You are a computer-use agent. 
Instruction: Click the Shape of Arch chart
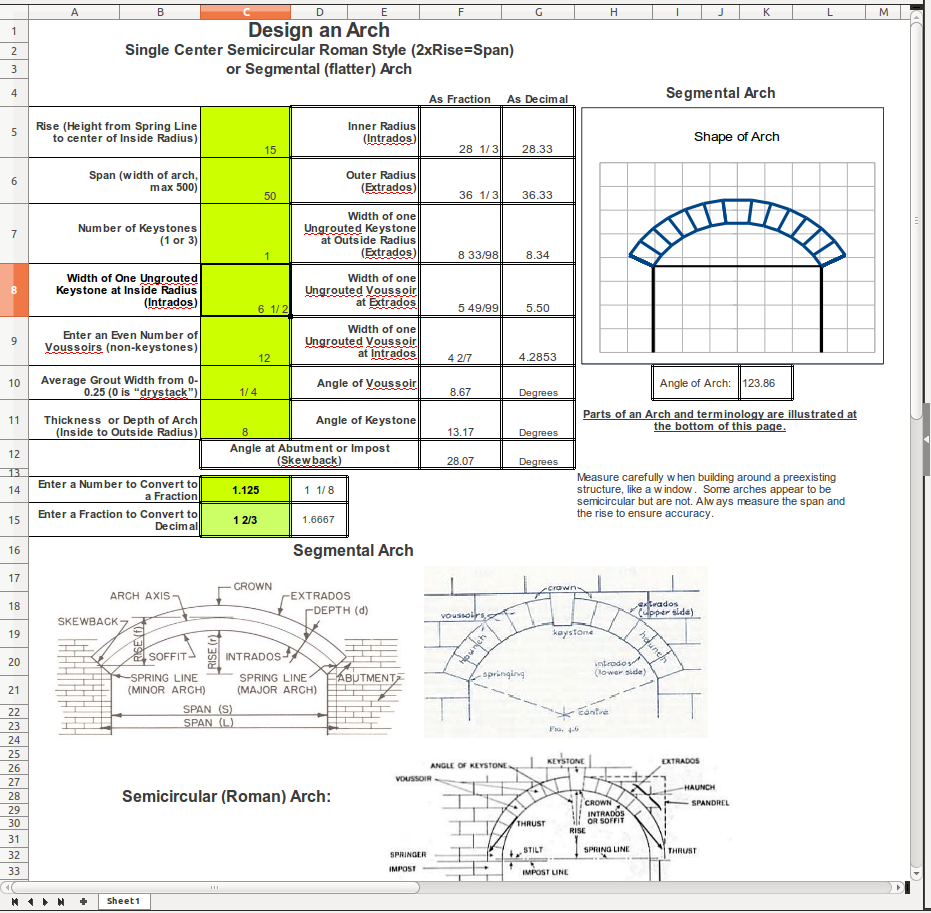(x=732, y=236)
